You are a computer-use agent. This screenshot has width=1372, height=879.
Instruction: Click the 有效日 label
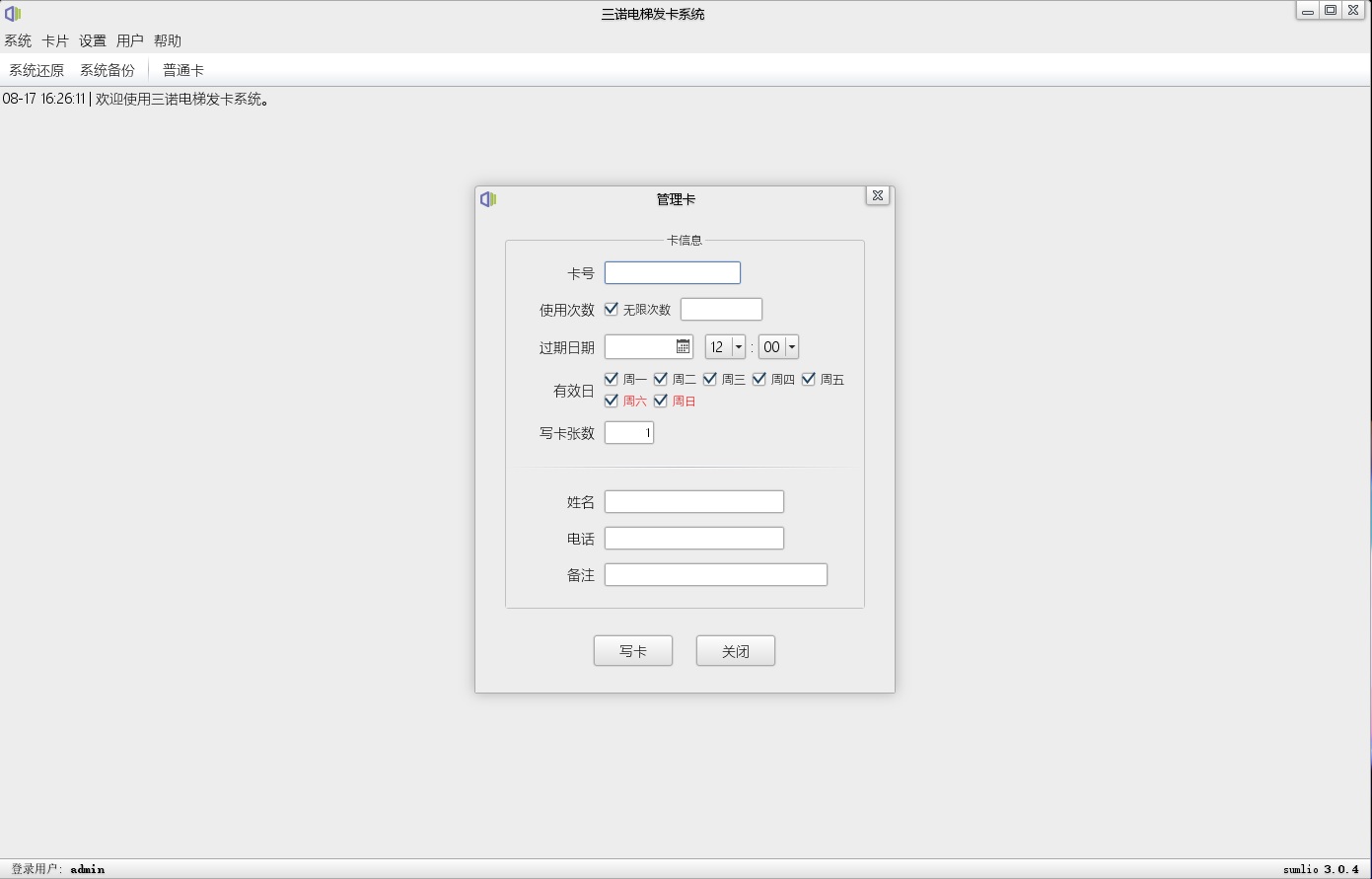[x=574, y=391]
